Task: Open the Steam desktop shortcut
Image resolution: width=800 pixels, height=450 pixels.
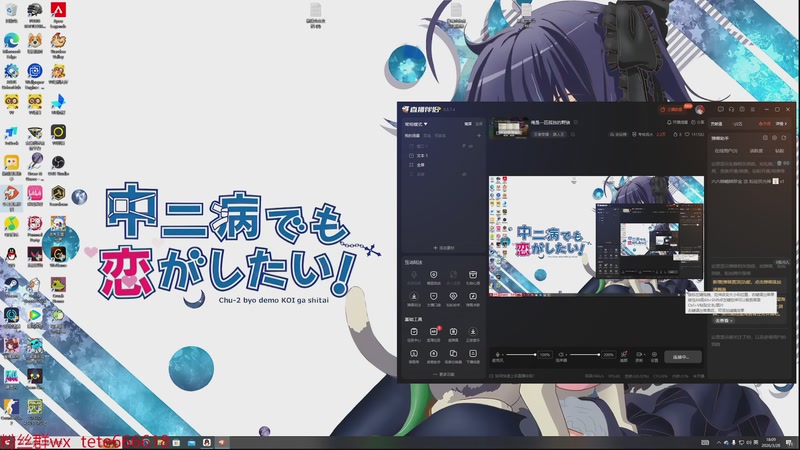Action: point(11,287)
